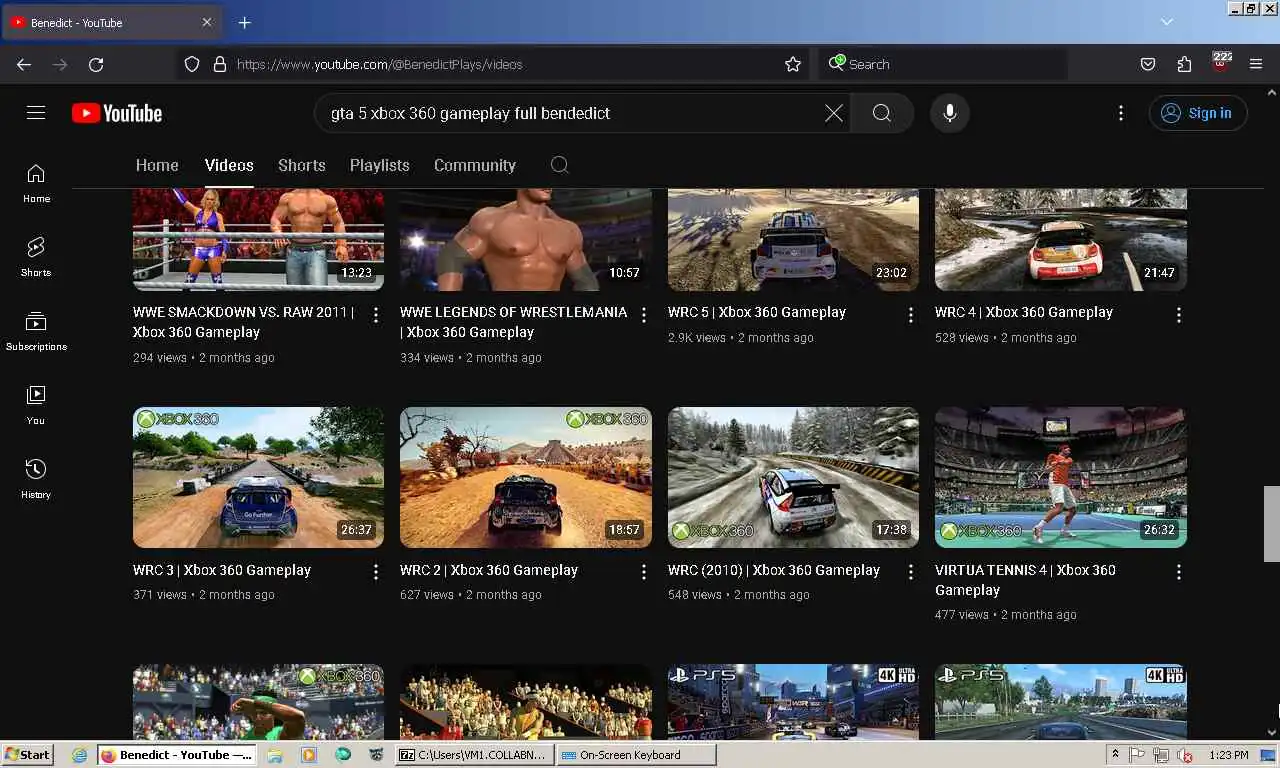This screenshot has width=1280, height=768.
Task: Click the YouTube logo
Action: pyautogui.click(x=117, y=113)
